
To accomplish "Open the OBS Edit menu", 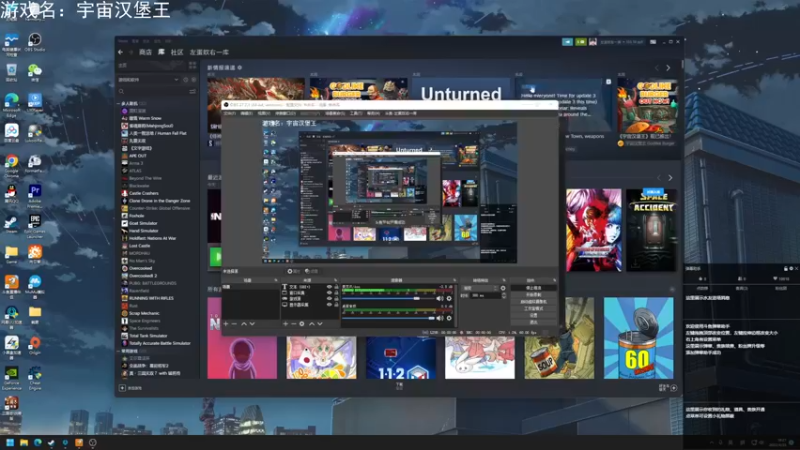I will click(246, 113).
